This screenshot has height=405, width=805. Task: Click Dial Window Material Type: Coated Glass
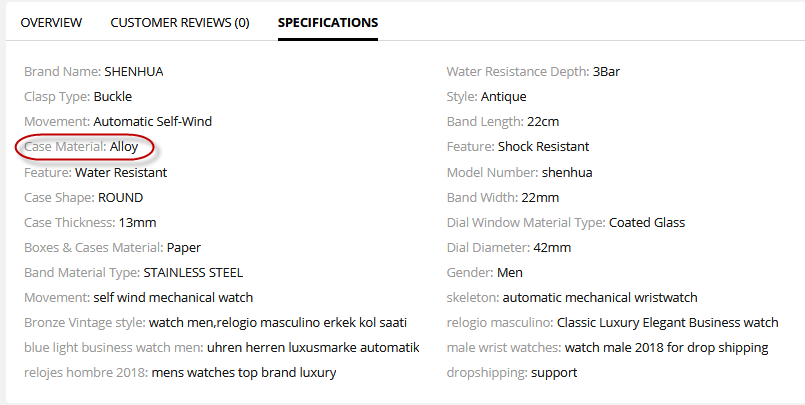(566, 222)
